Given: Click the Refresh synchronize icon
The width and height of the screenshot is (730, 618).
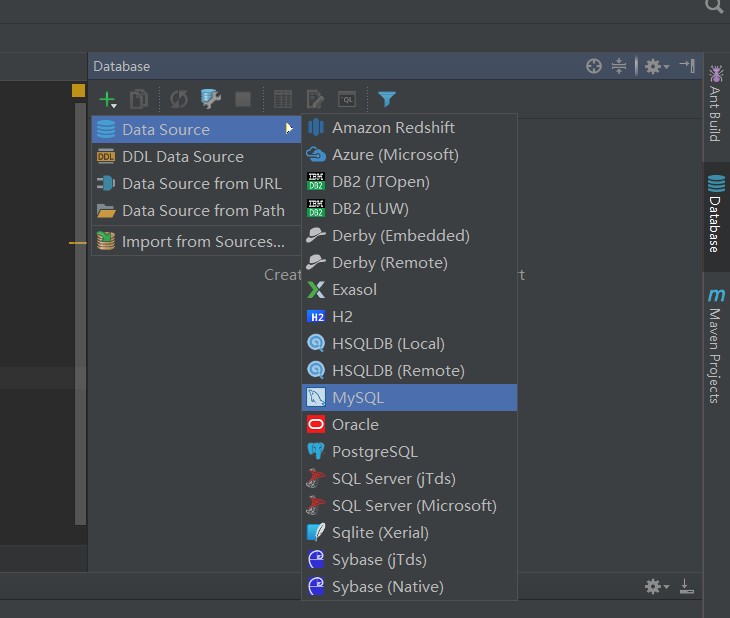Looking at the screenshot, I should 179,99.
